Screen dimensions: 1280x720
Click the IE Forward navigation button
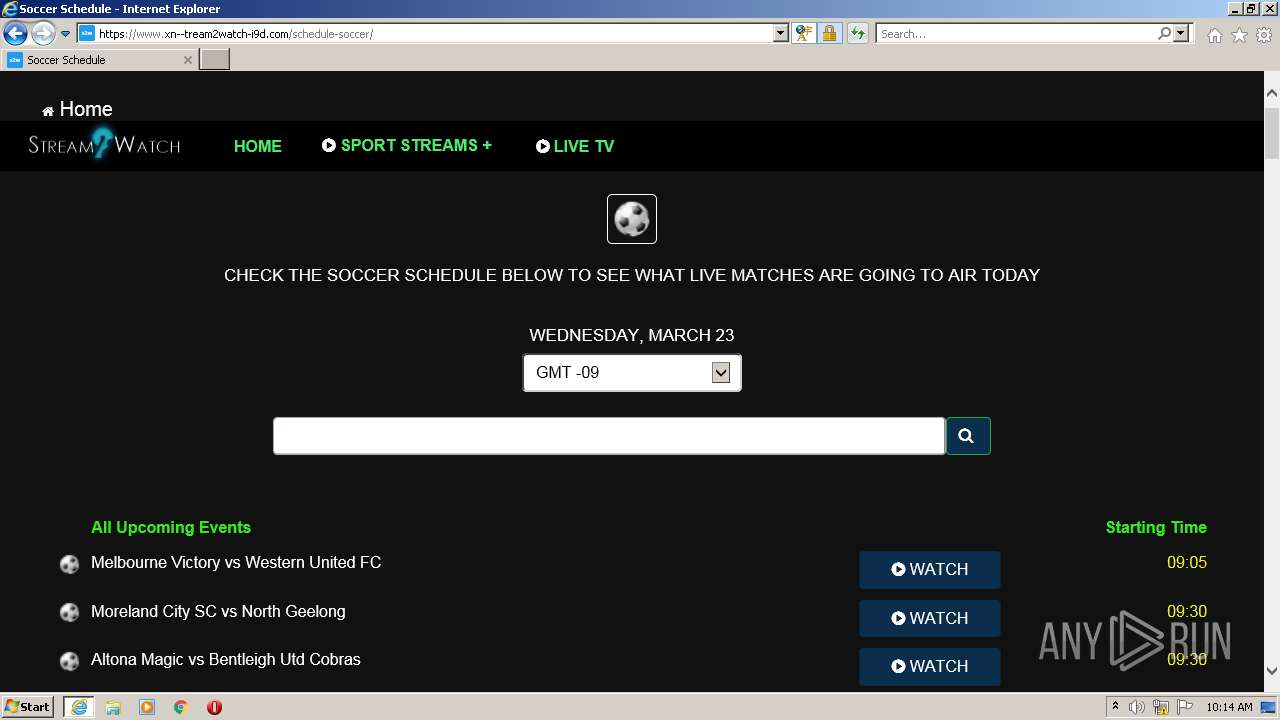(x=43, y=33)
